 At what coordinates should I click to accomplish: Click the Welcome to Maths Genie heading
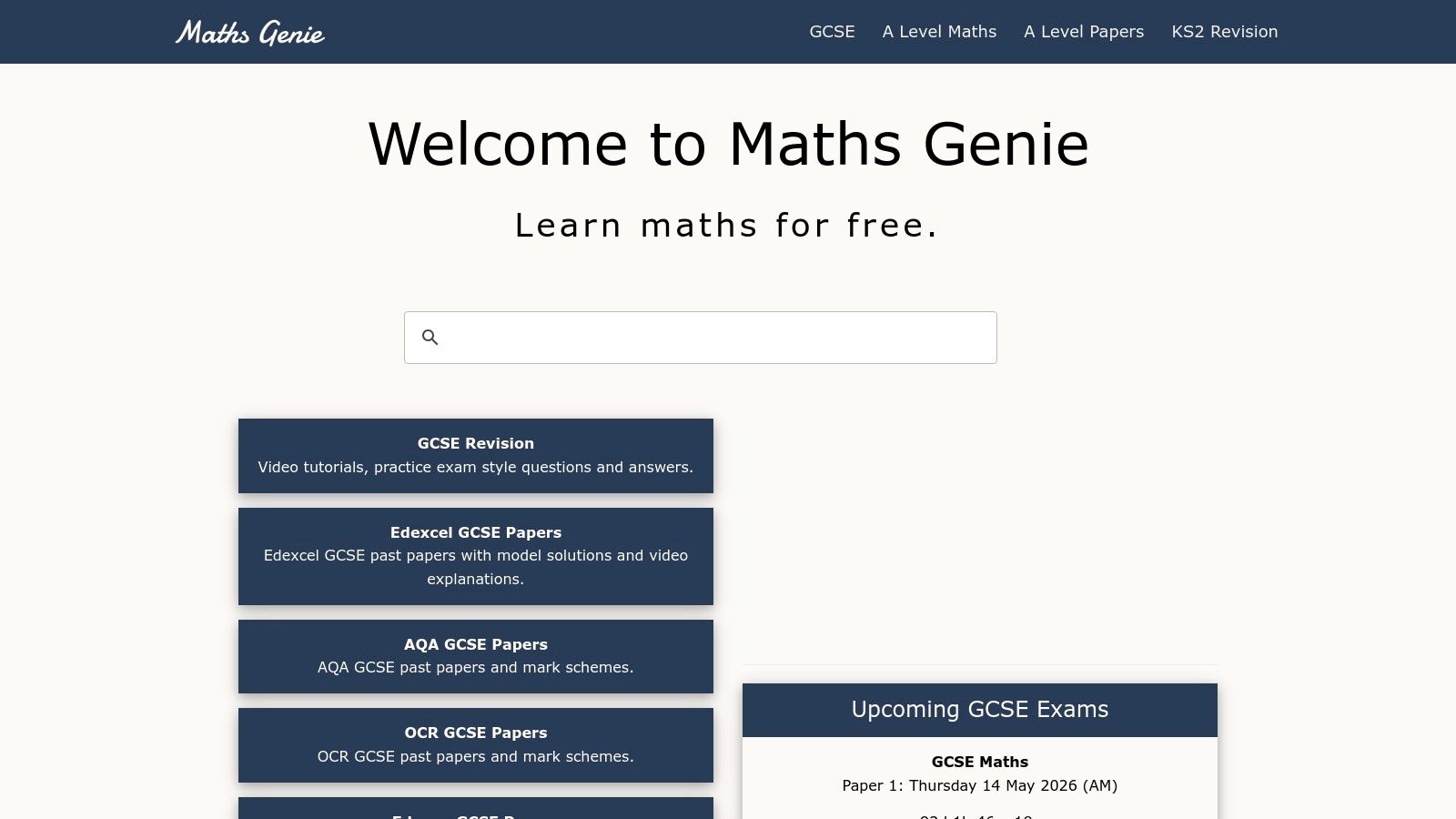(x=728, y=145)
